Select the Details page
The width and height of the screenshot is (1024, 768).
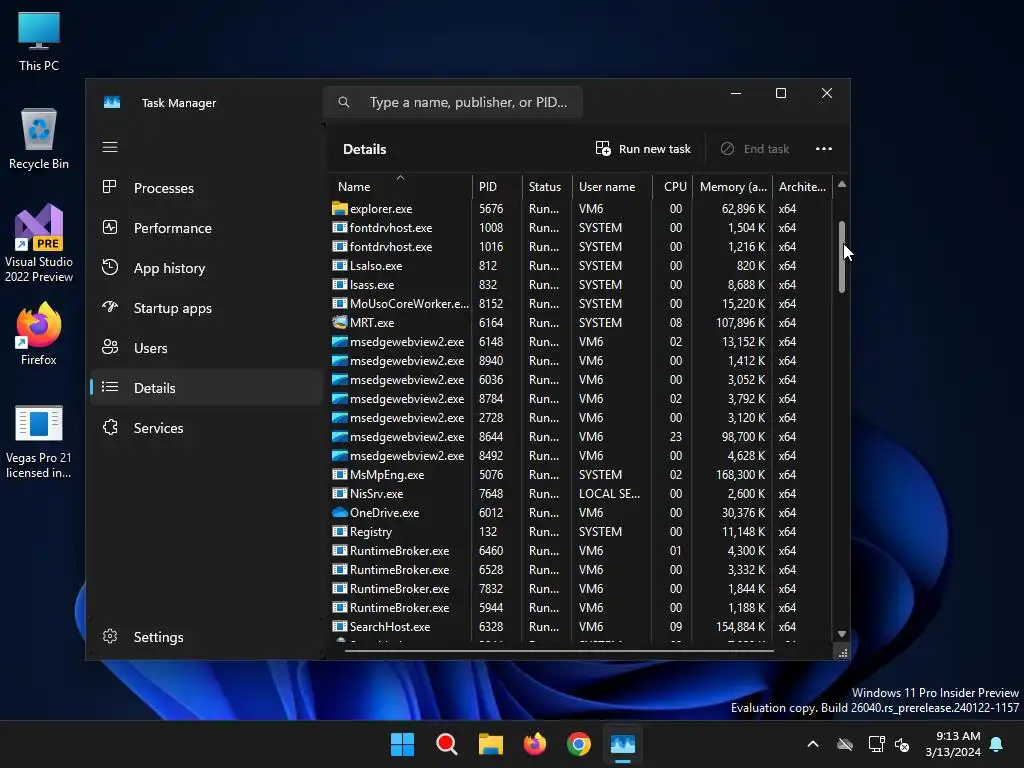[x=206, y=388]
